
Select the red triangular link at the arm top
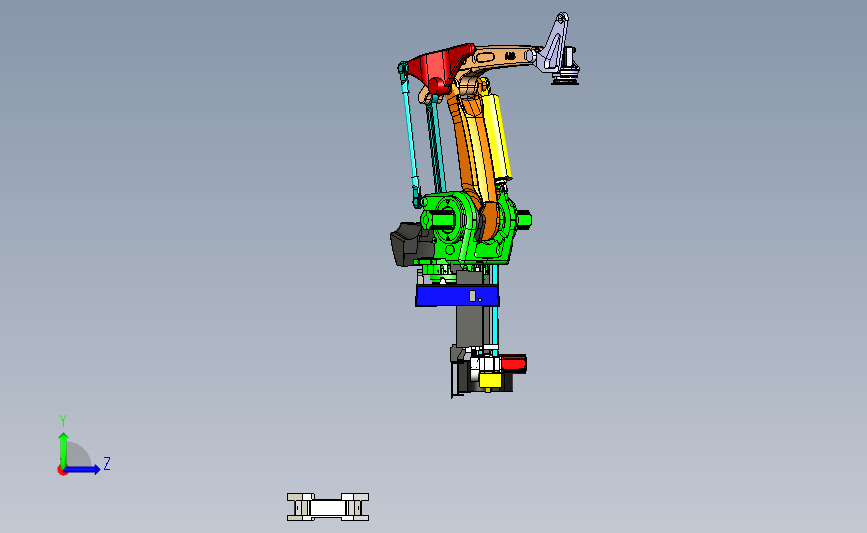click(440, 67)
